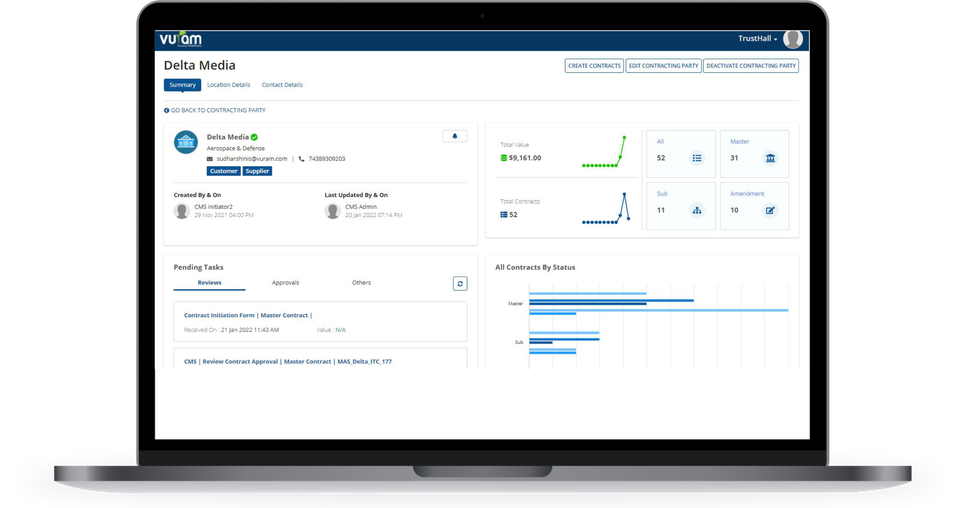Click the Customer tag
The image size is (960, 508).
click(223, 171)
